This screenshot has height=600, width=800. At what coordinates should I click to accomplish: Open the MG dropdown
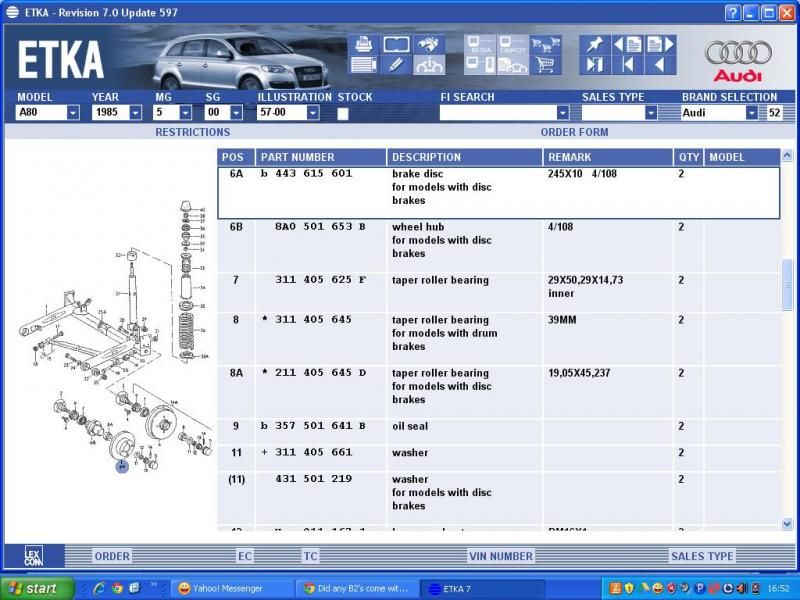pyautogui.click(x=186, y=113)
